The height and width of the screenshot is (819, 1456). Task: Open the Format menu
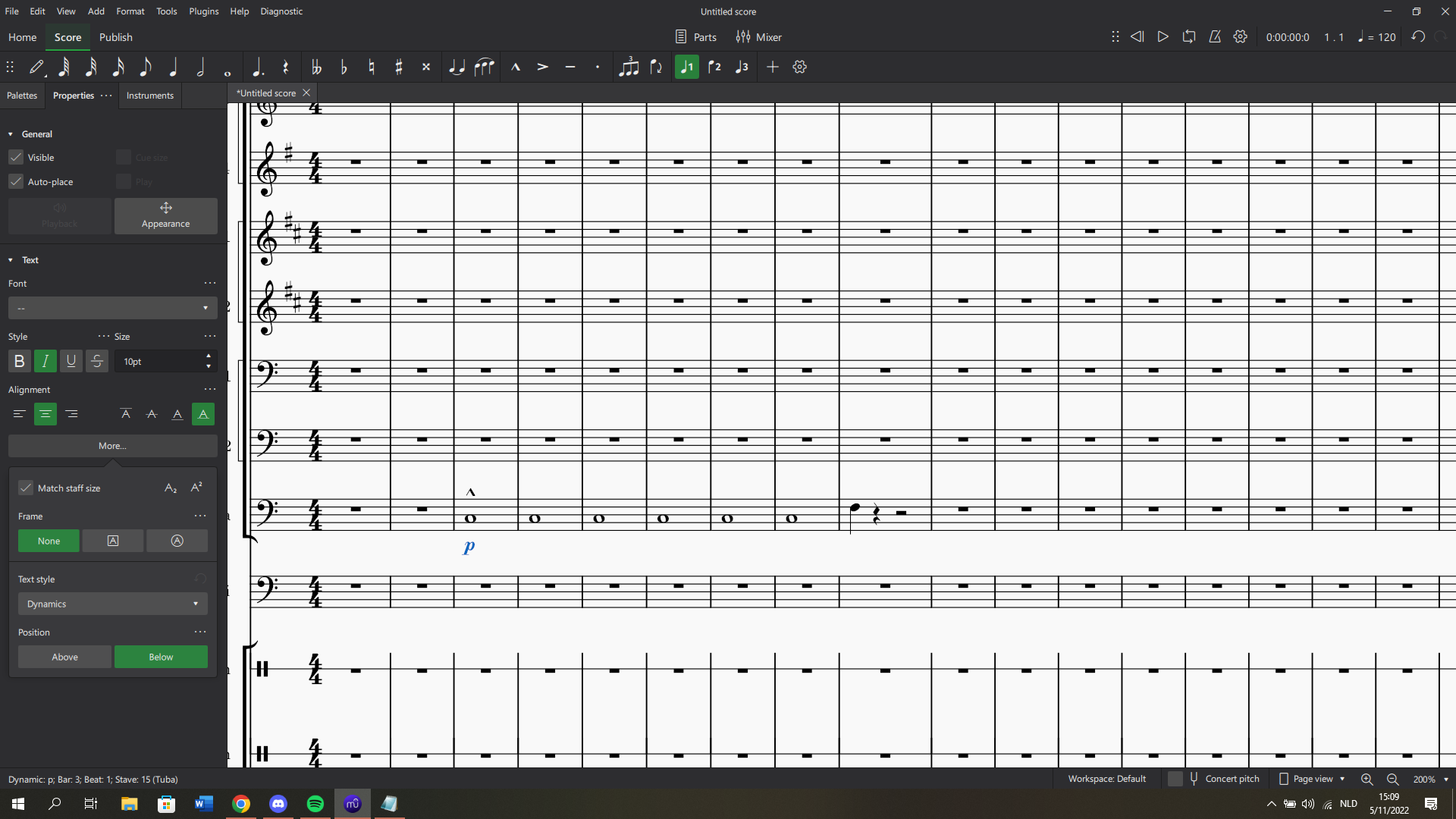(130, 11)
